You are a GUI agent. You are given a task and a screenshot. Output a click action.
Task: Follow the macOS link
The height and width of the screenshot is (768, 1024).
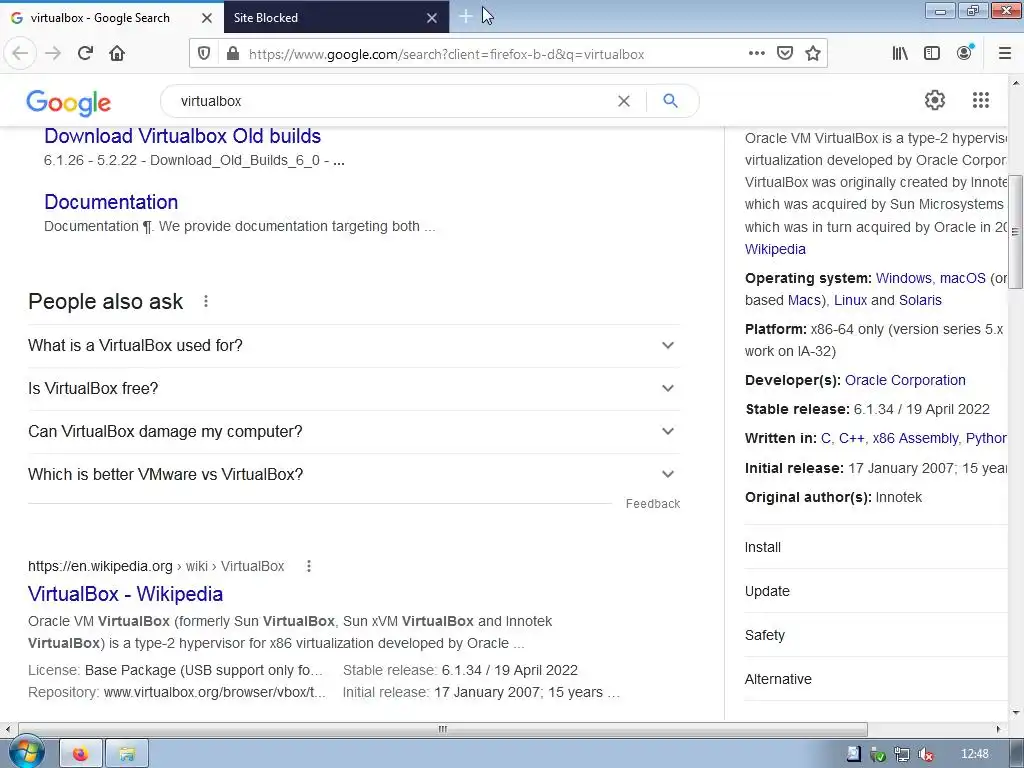963,278
